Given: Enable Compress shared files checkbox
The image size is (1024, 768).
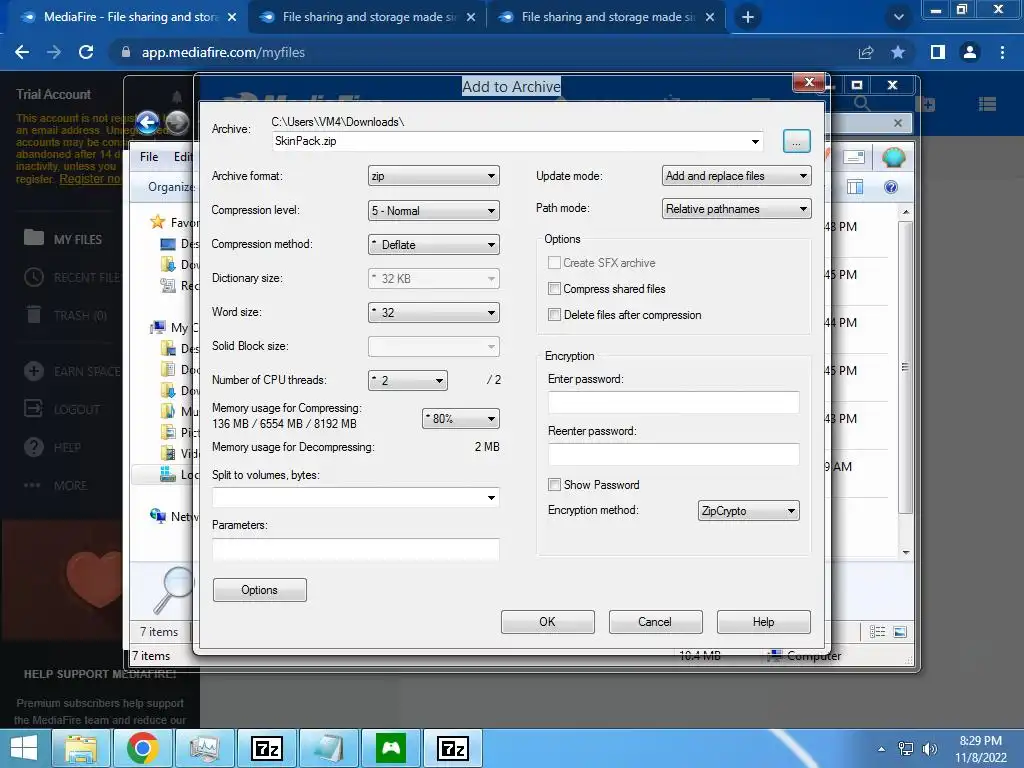Looking at the screenshot, I should point(554,289).
